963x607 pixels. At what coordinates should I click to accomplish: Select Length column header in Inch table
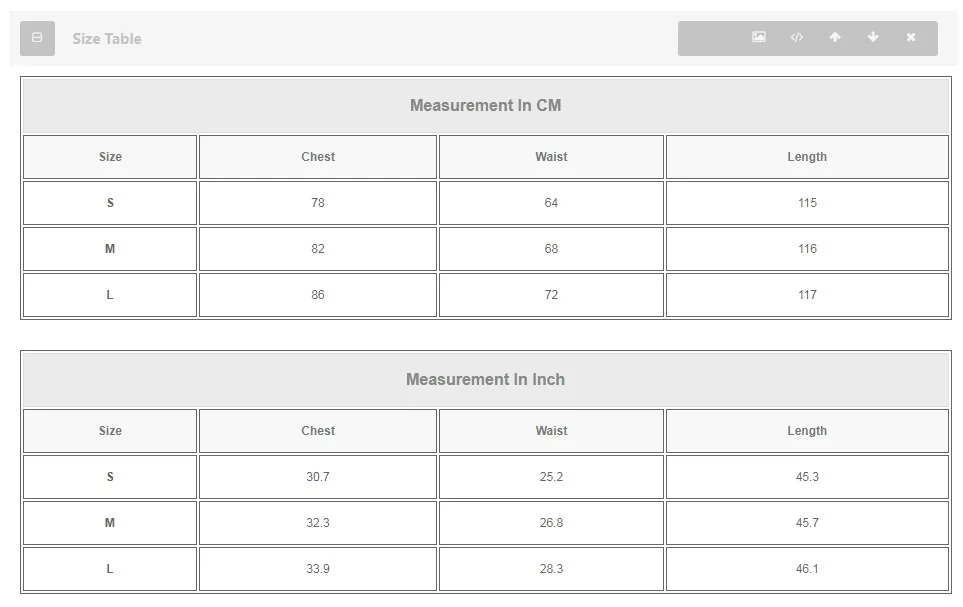(x=807, y=431)
